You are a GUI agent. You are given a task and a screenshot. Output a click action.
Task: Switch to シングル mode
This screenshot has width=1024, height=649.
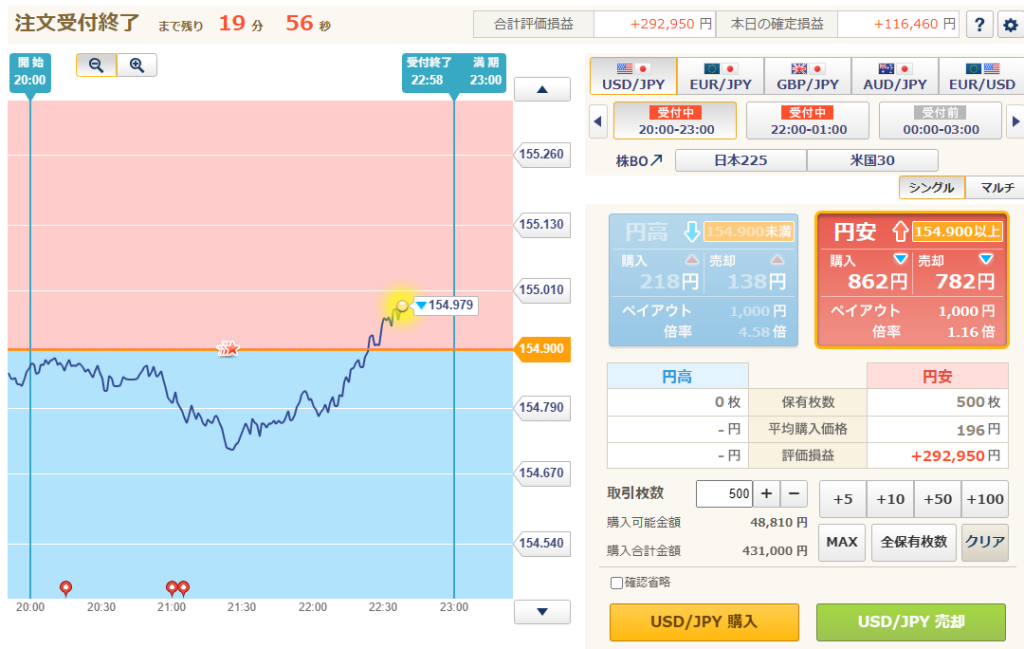(931, 187)
